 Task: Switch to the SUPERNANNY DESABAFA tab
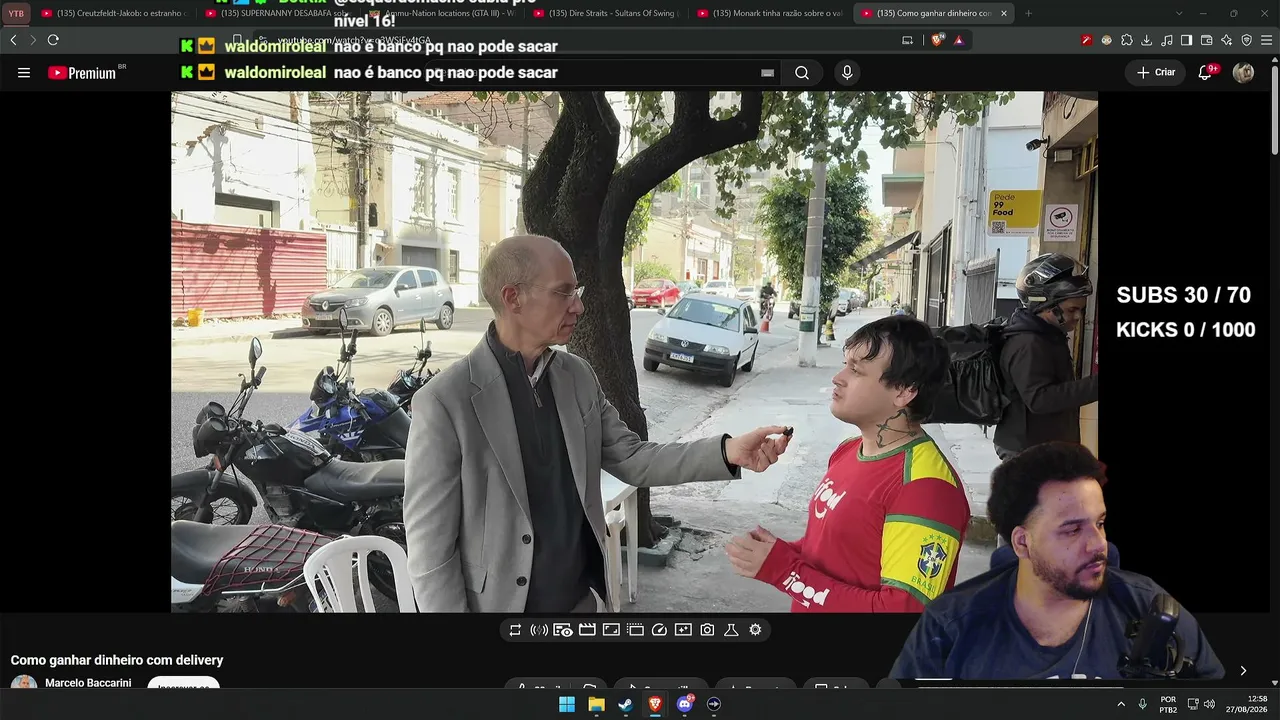pyautogui.click(x=277, y=13)
